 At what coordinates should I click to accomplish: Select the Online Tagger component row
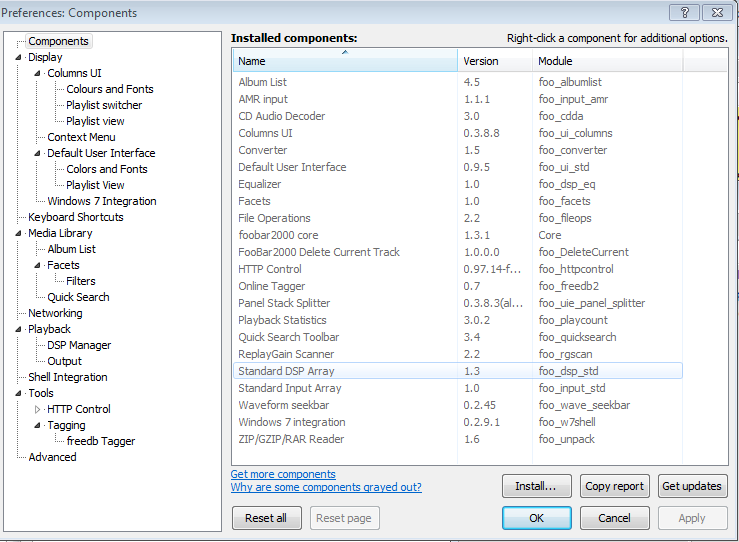click(458, 286)
